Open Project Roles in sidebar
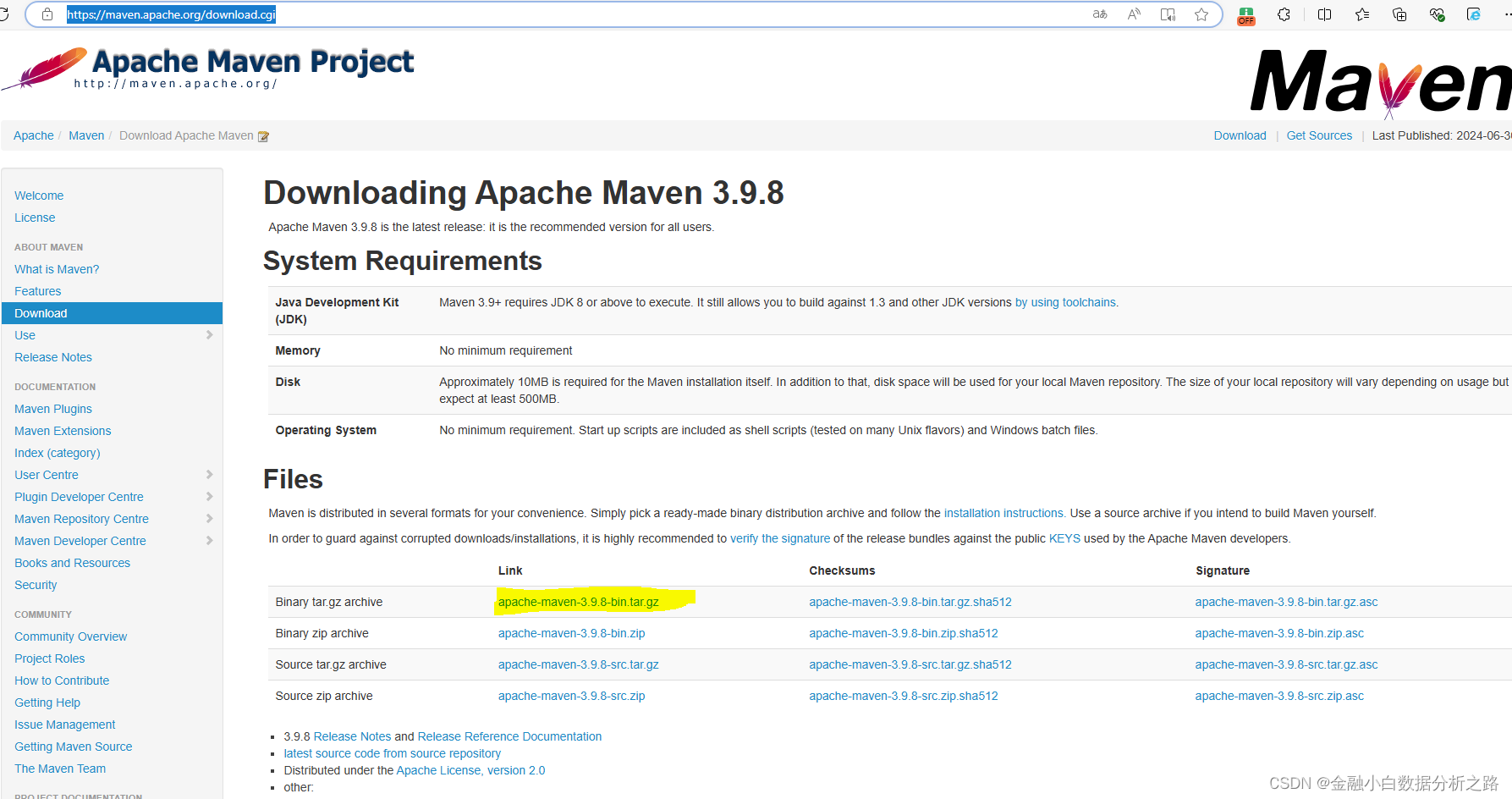Image resolution: width=1512 pixels, height=799 pixels. click(x=50, y=658)
